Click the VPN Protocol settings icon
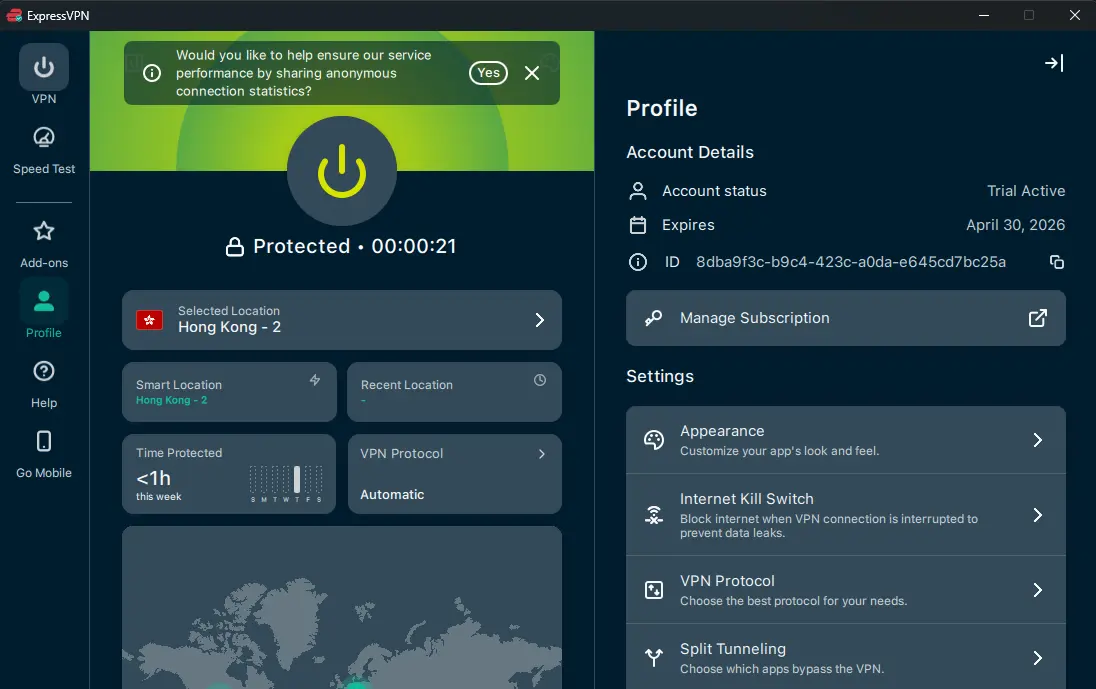1096x689 pixels. (654, 590)
